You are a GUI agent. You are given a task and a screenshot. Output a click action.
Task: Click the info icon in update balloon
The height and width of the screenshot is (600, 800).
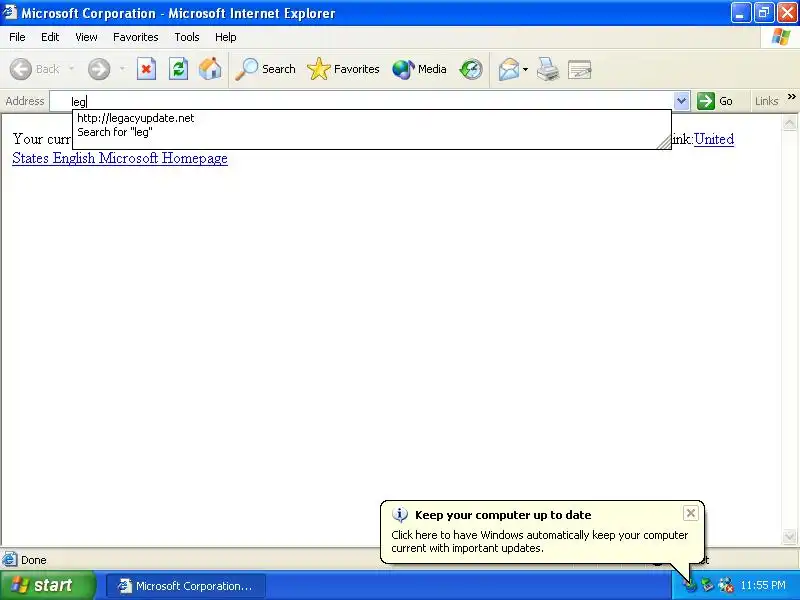(x=399, y=515)
